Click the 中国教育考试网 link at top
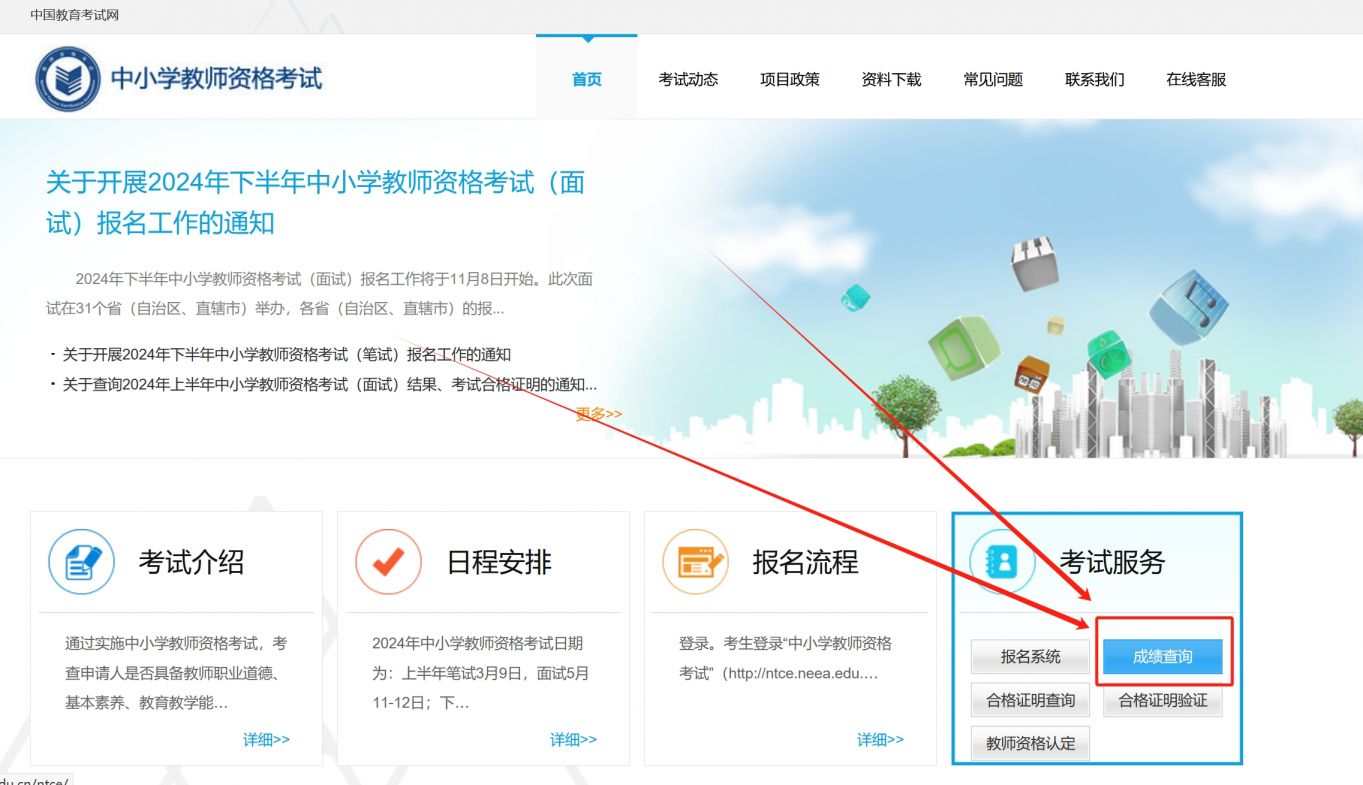The image size is (1363, 785). [75, 15]
